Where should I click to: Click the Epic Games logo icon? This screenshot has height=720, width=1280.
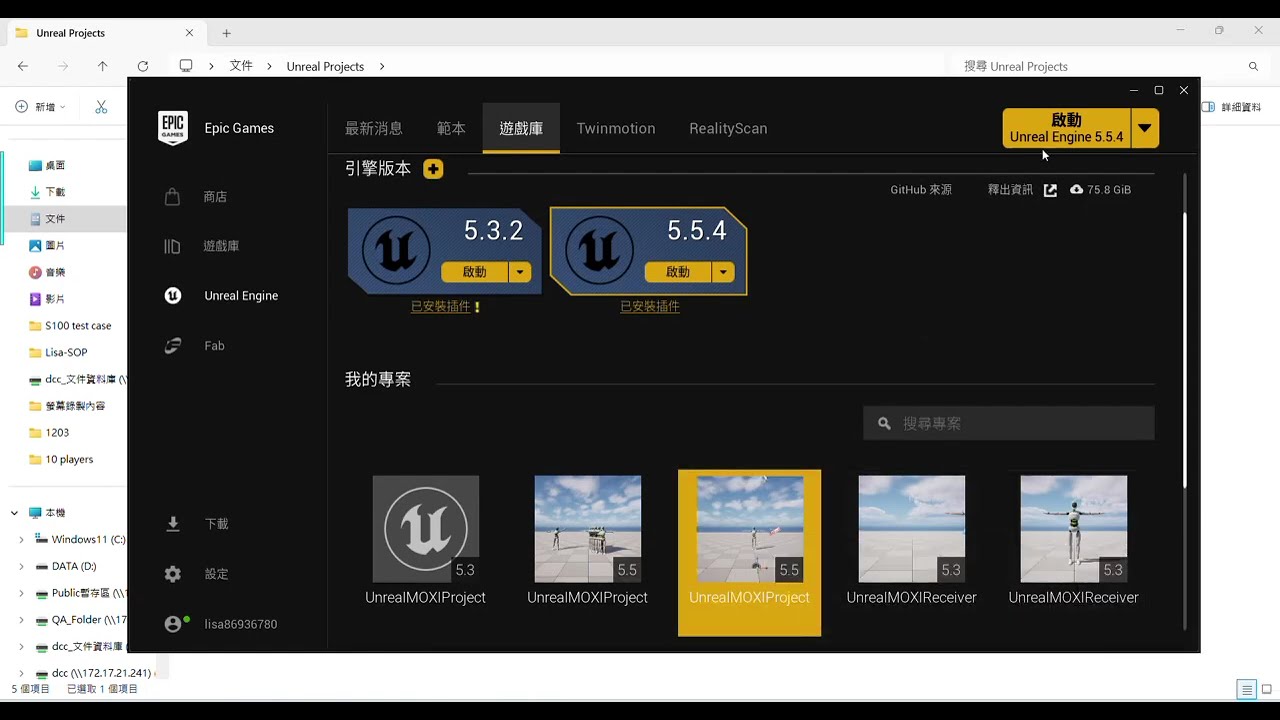click(173, 128)
